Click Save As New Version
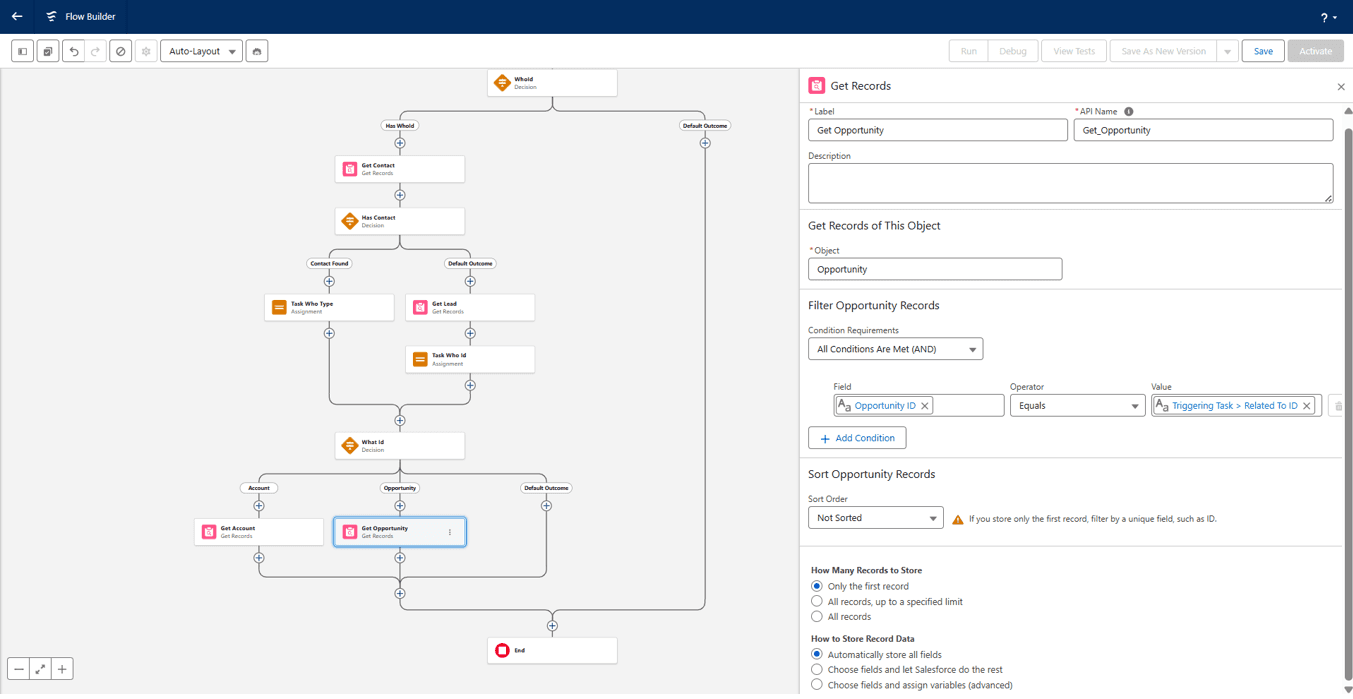 coord(1163,51)
